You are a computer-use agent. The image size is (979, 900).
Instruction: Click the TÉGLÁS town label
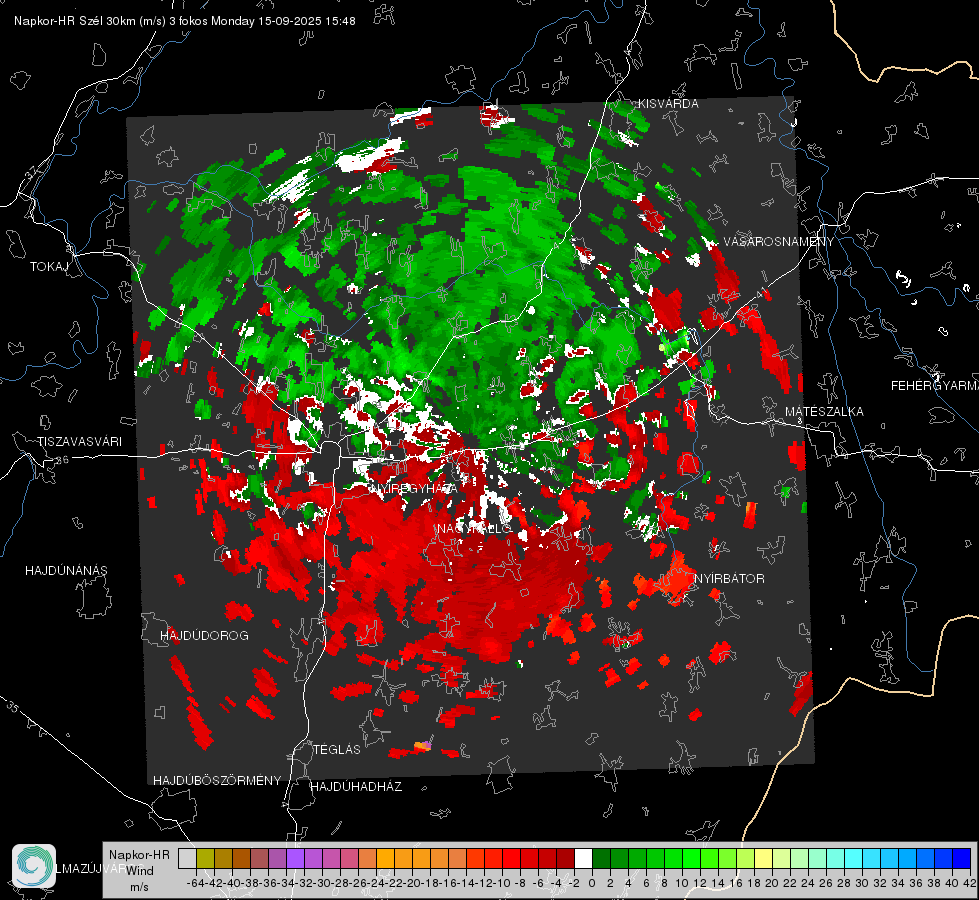(x=337, y=749)
